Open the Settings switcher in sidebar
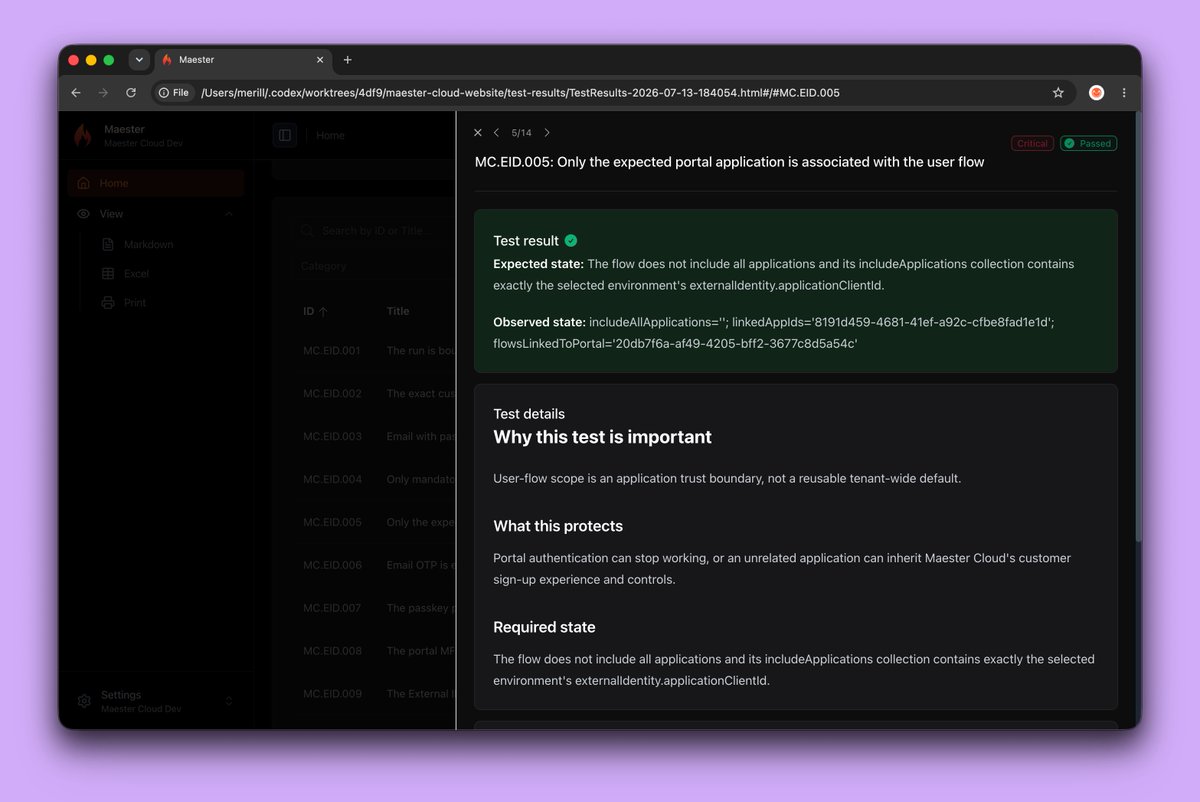The width and height of the screenshot is (1200, 802). coord(156,701)
